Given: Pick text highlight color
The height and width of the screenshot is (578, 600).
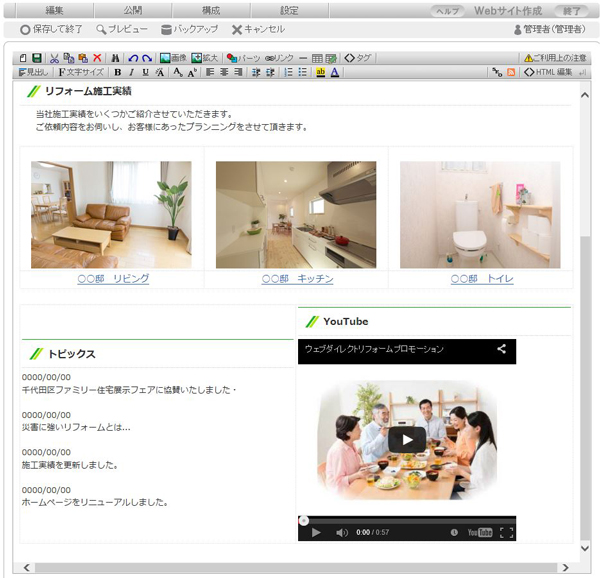Looking at the screenshot, I should pyautogui.click(x=321, y=72).
